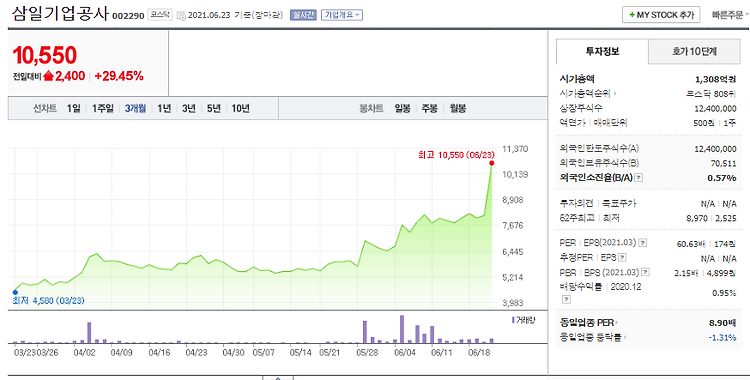
Task: Click the 봉차트 label
Action: pos(371,109)
